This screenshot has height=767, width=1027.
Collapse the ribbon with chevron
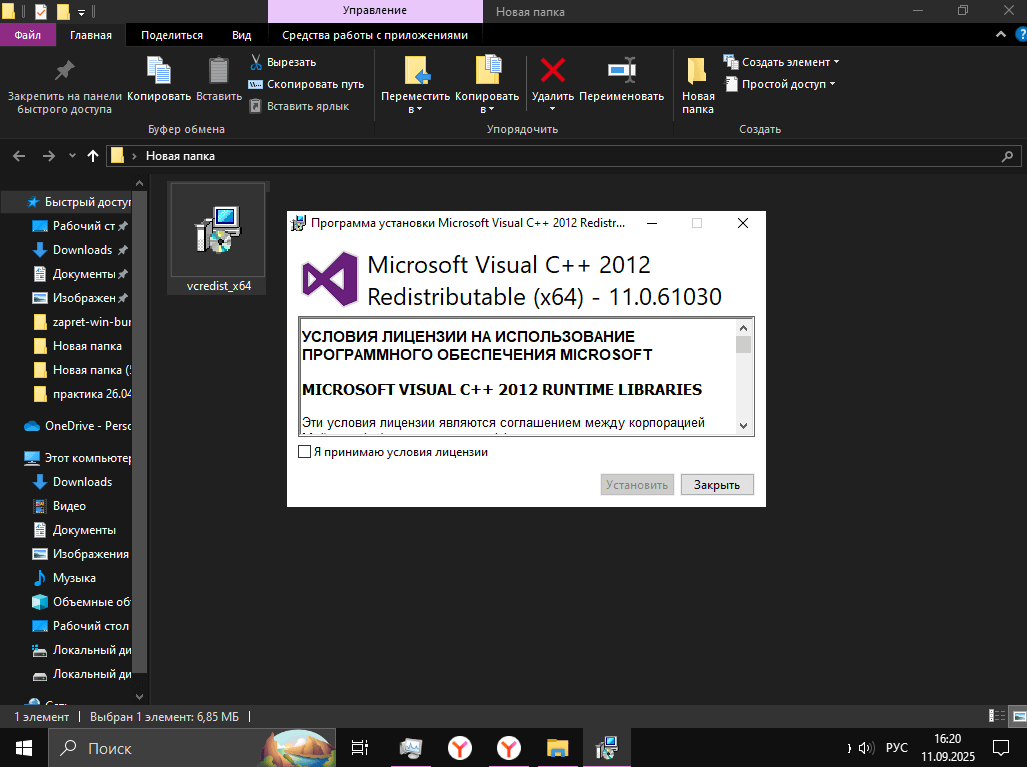tap(1000, 35)
